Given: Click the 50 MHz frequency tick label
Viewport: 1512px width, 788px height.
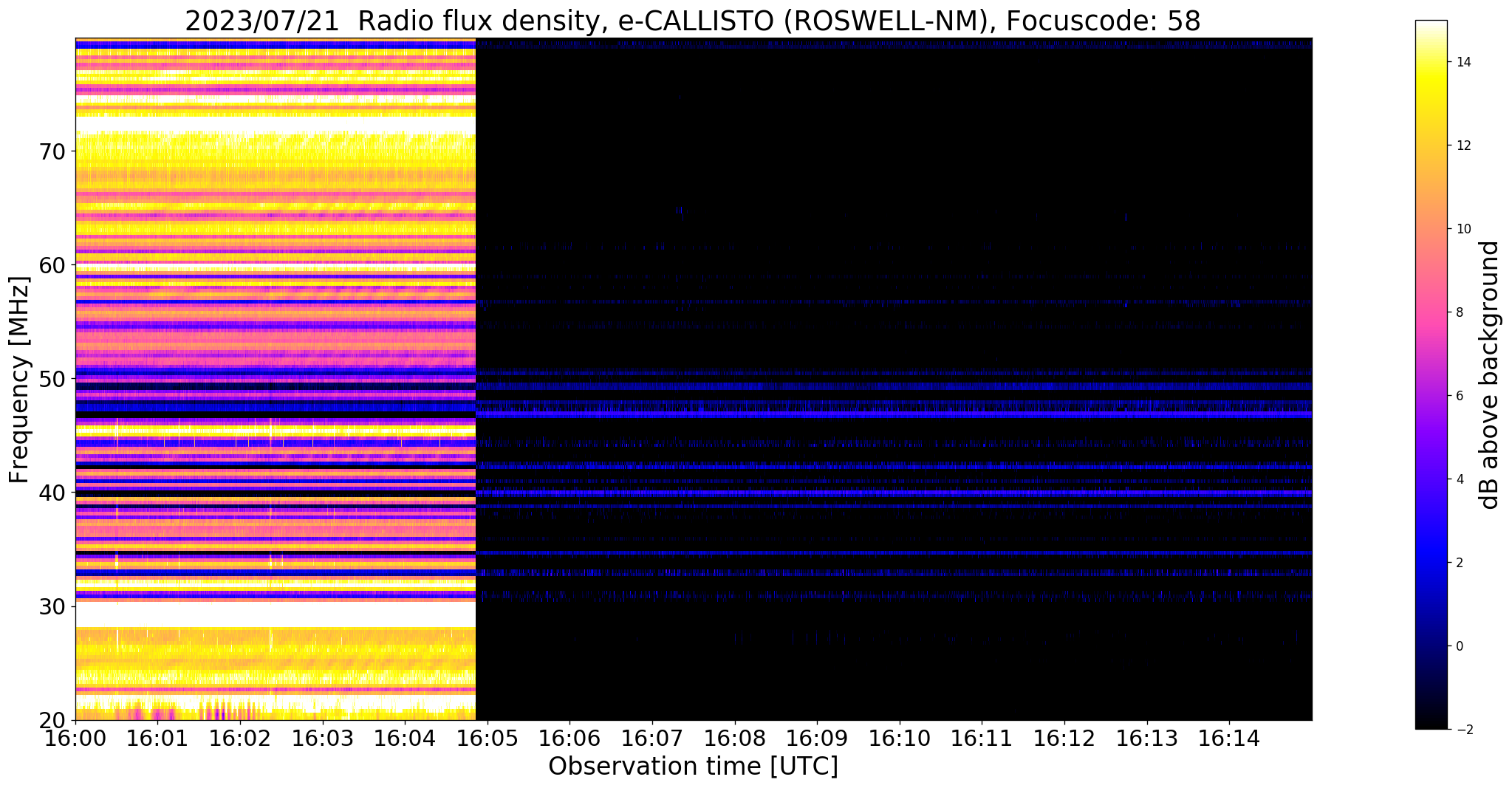Looking at the screenshot, I should tap(53, 379).
